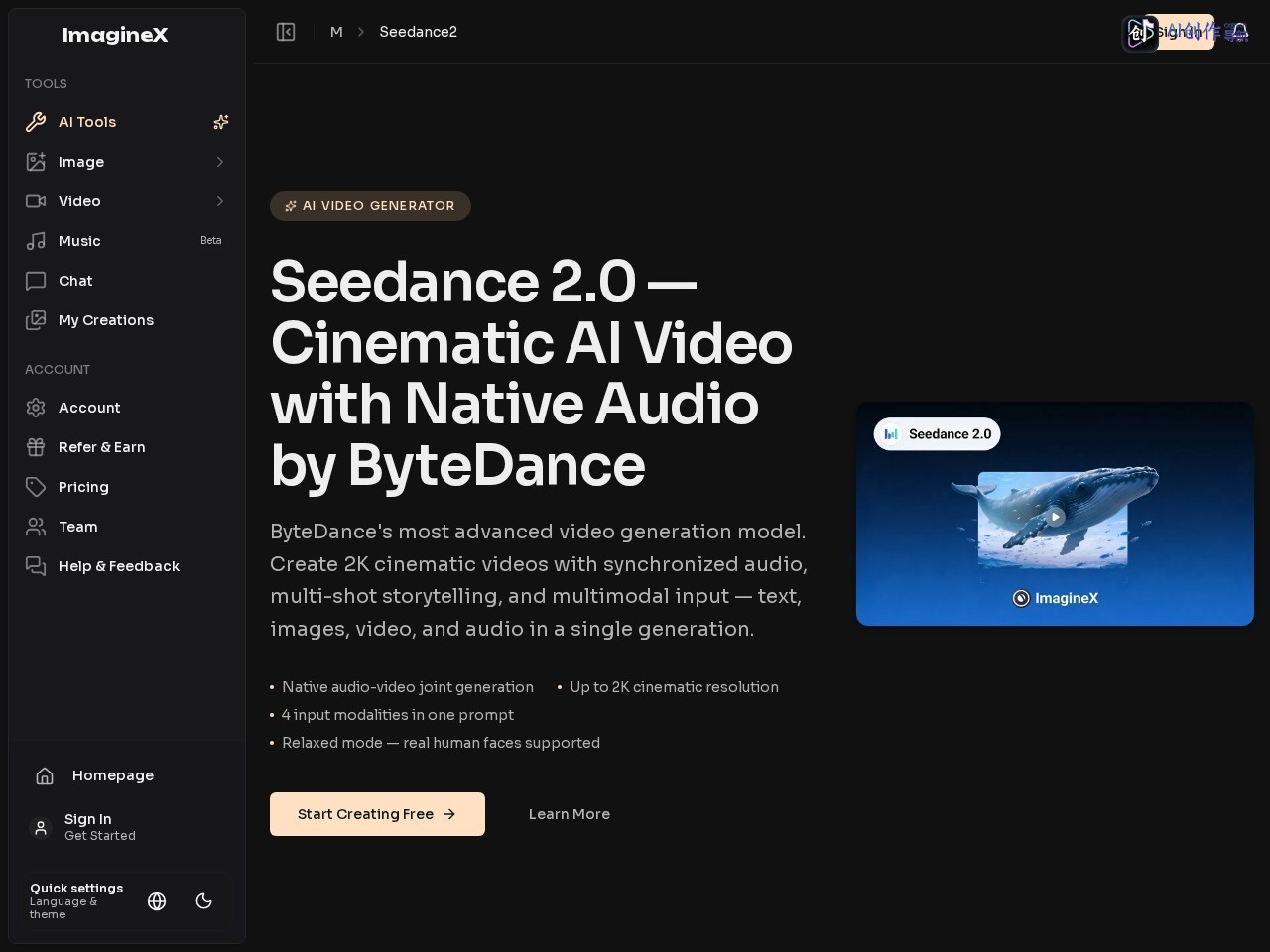1270x952 pixels.
Task: Click the ImagineX logo
Action: click(x=115, y=35)
